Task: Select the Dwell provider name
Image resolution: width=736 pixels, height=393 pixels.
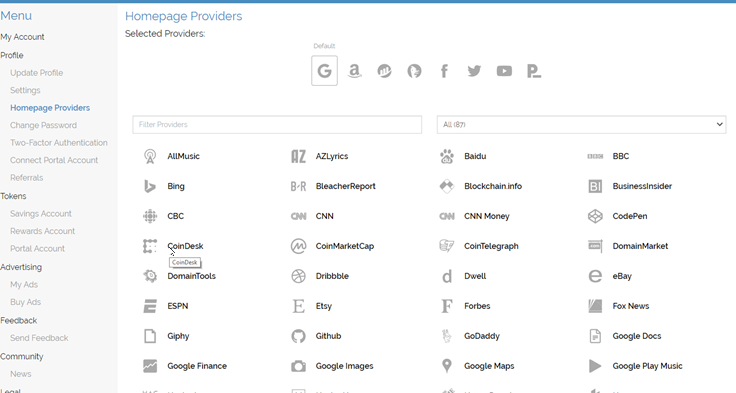Action: point(475,276)
